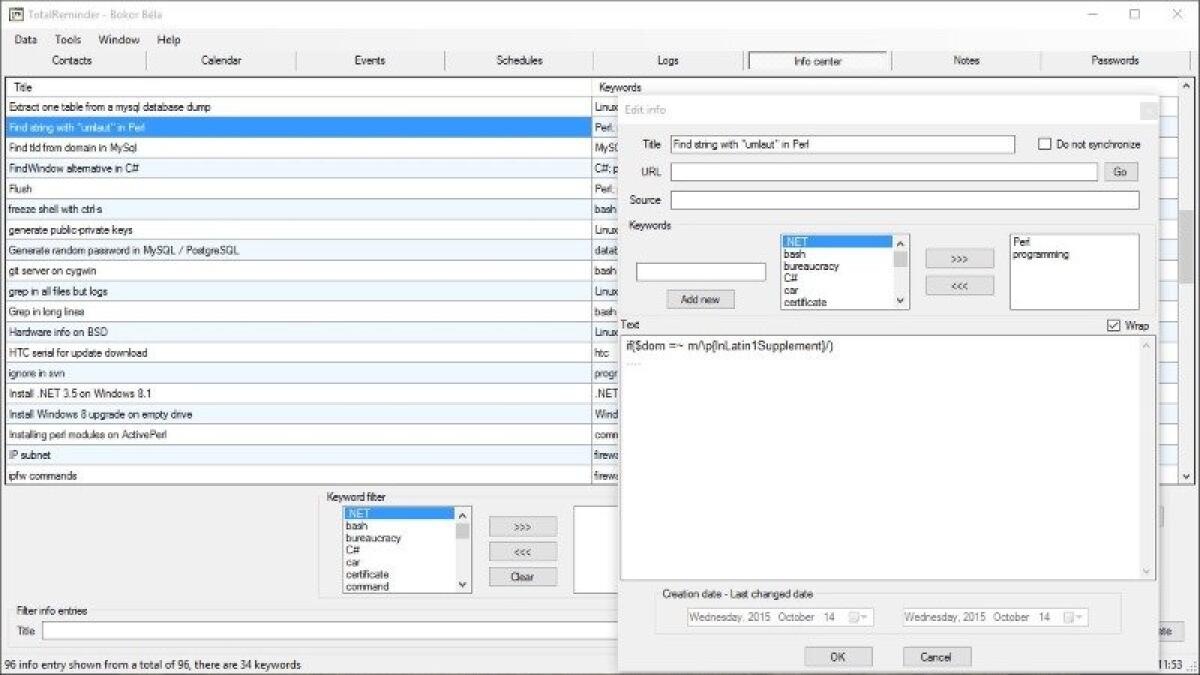The width and height of the screenshot is (1200, 675).
Task: Click the Go button next to URL field
Action: point(1120,171)
